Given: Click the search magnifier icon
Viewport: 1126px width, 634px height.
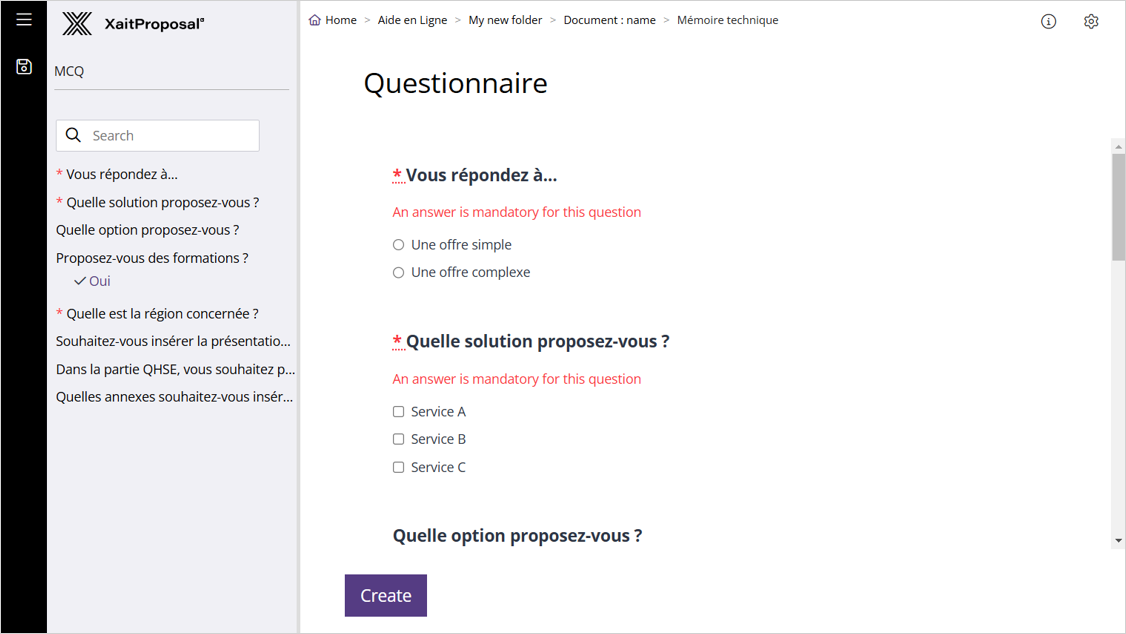Looking at the screenshot, I should (74, 135).
